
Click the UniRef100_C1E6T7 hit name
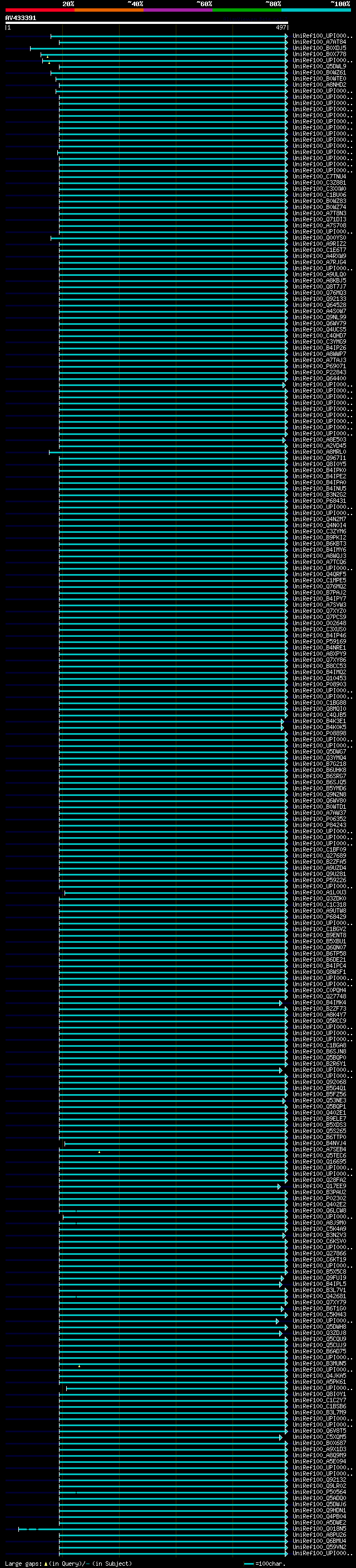[319, 250]
